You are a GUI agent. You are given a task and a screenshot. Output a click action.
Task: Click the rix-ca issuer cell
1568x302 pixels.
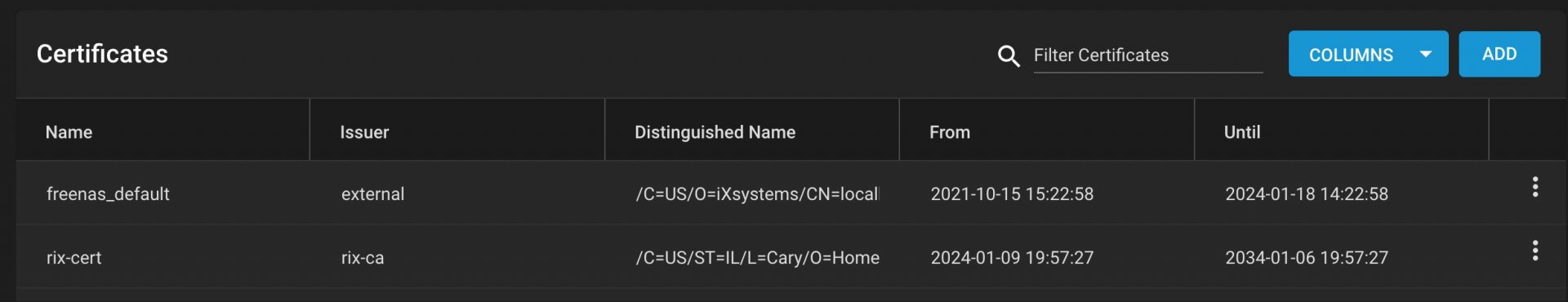(x=363, y=258)
